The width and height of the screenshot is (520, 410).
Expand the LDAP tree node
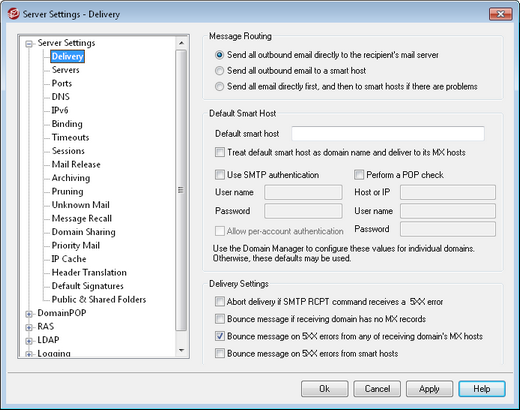(x=29, y=341)
